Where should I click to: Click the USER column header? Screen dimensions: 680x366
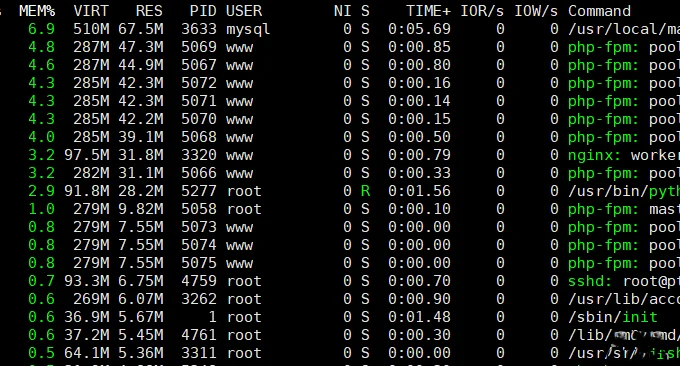(244, 11)
